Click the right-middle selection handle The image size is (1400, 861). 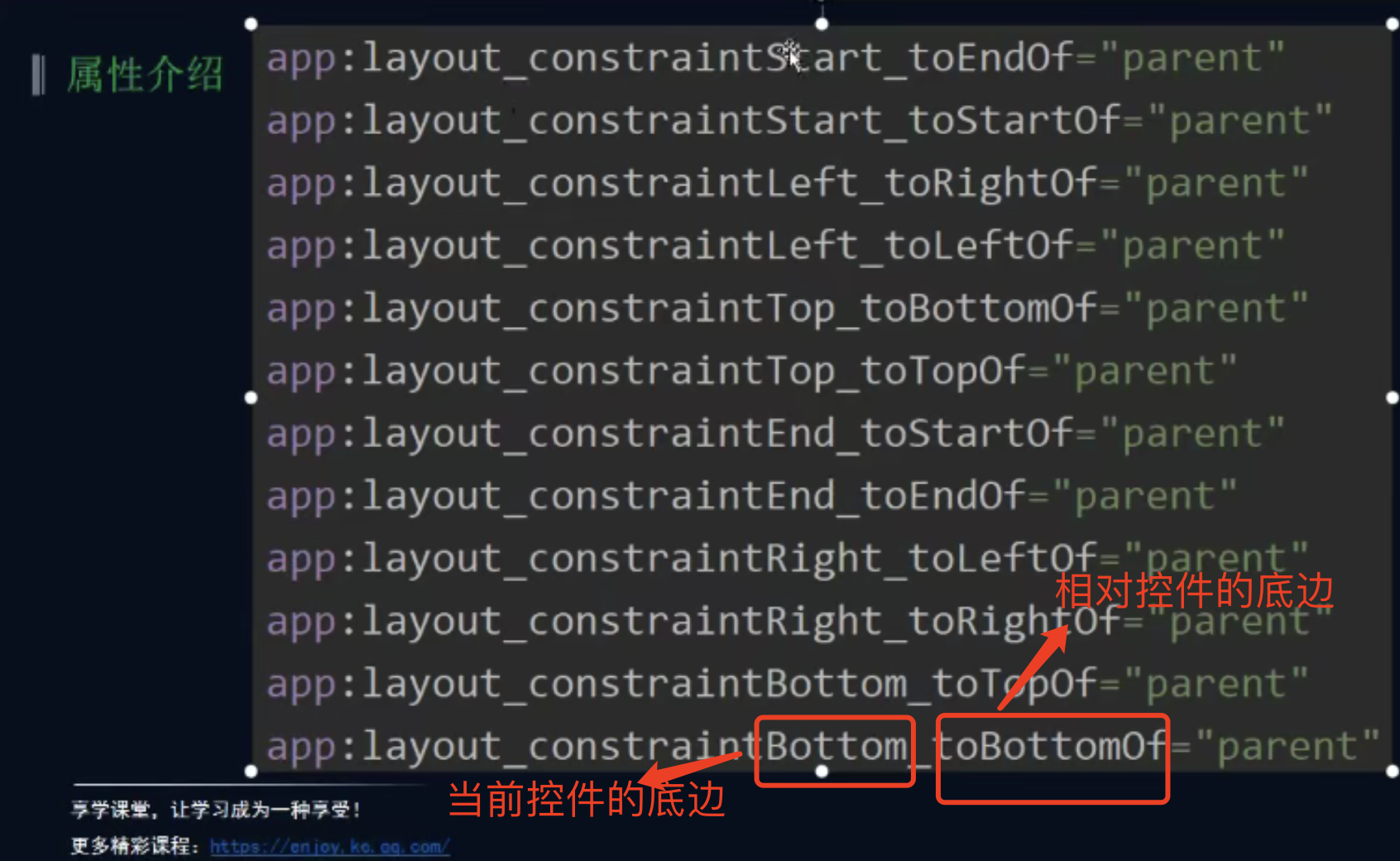pos(1393,398)
